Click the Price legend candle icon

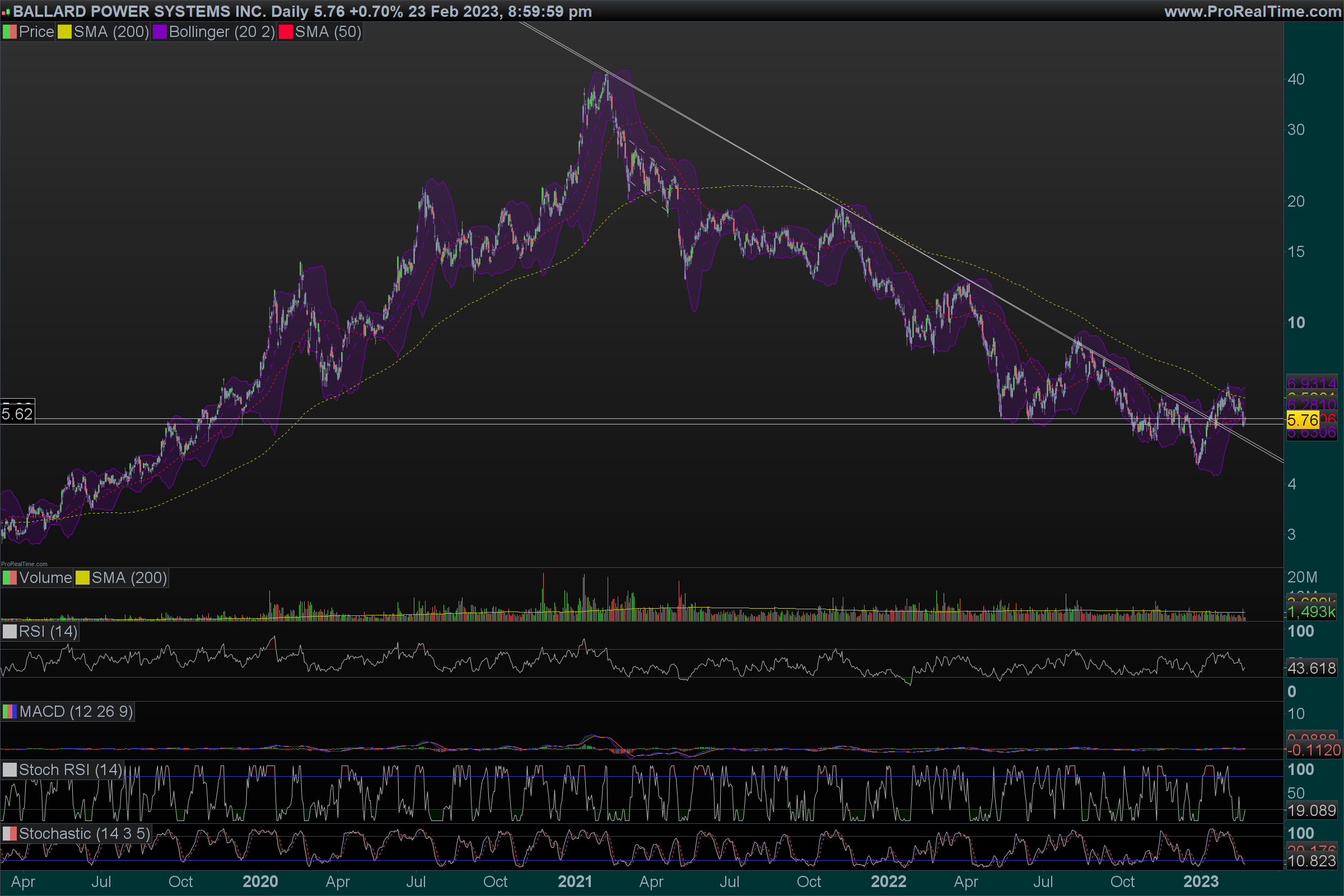point(10,32)
